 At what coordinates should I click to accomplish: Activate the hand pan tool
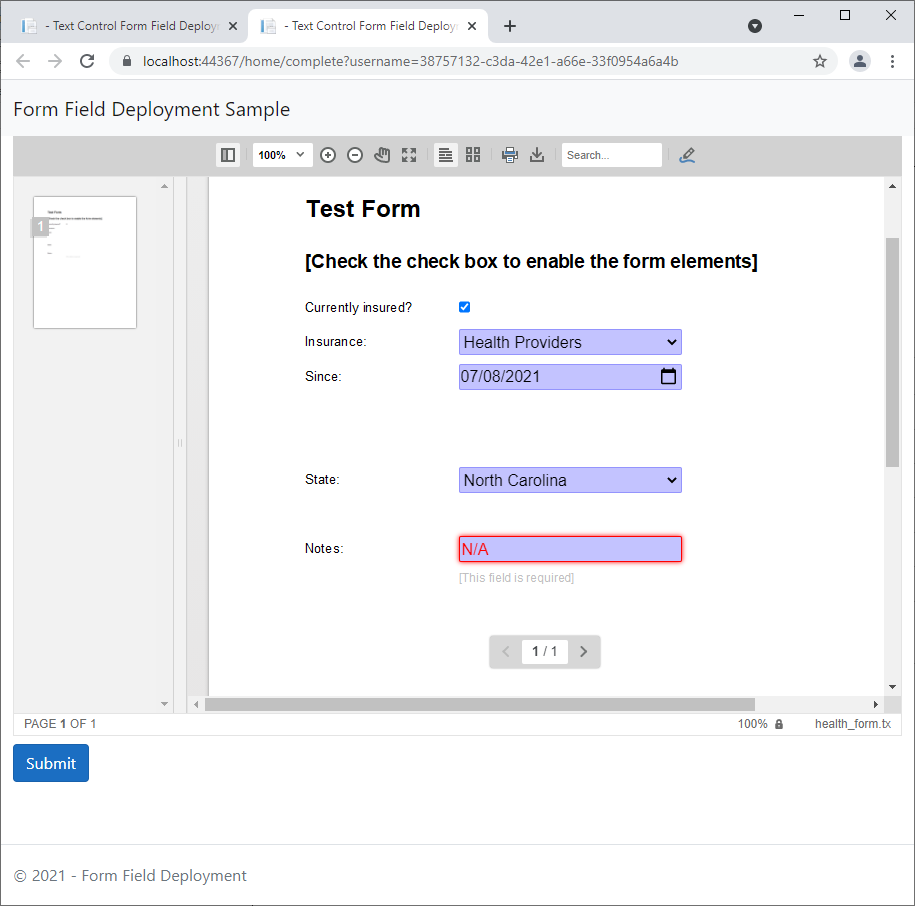[x=382, y=155]
